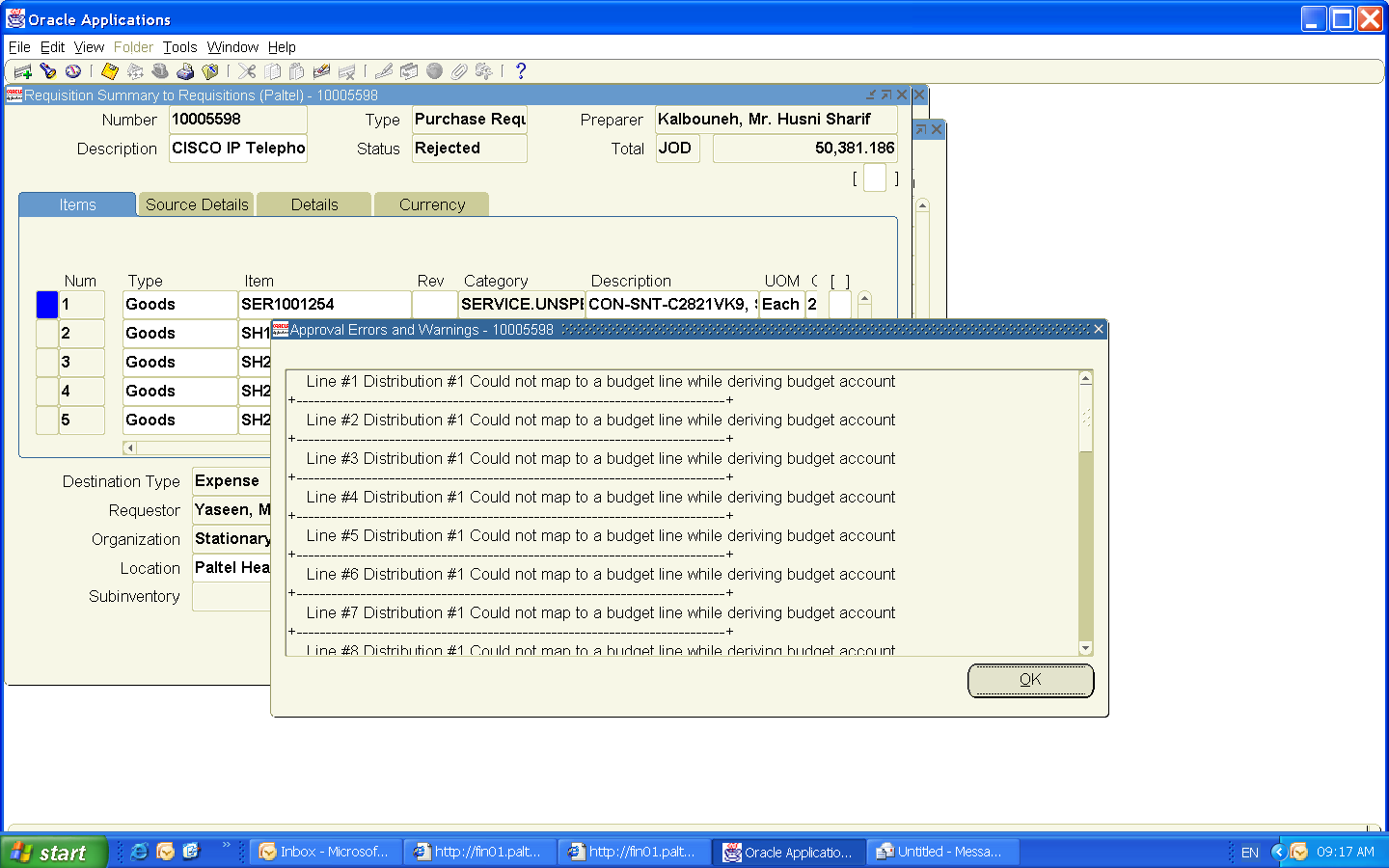1389x868 pixels.
Task: Click the question mark Help icon
Action: pos(521,71)
